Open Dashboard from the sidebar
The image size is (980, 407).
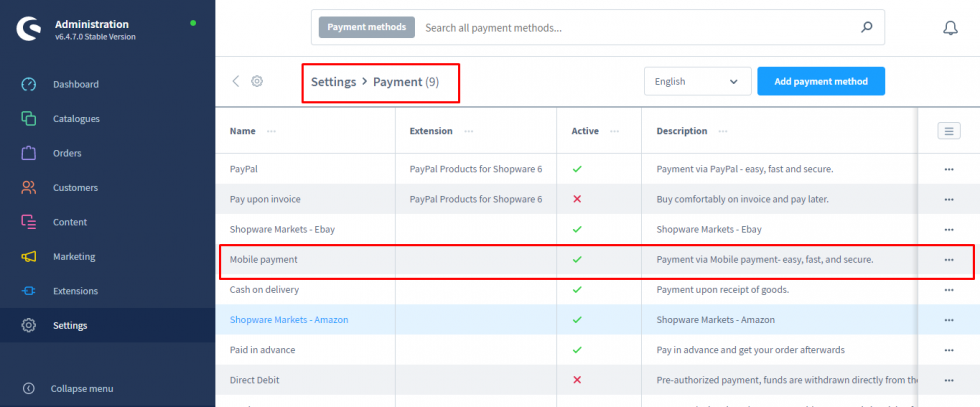click(76, 85)
